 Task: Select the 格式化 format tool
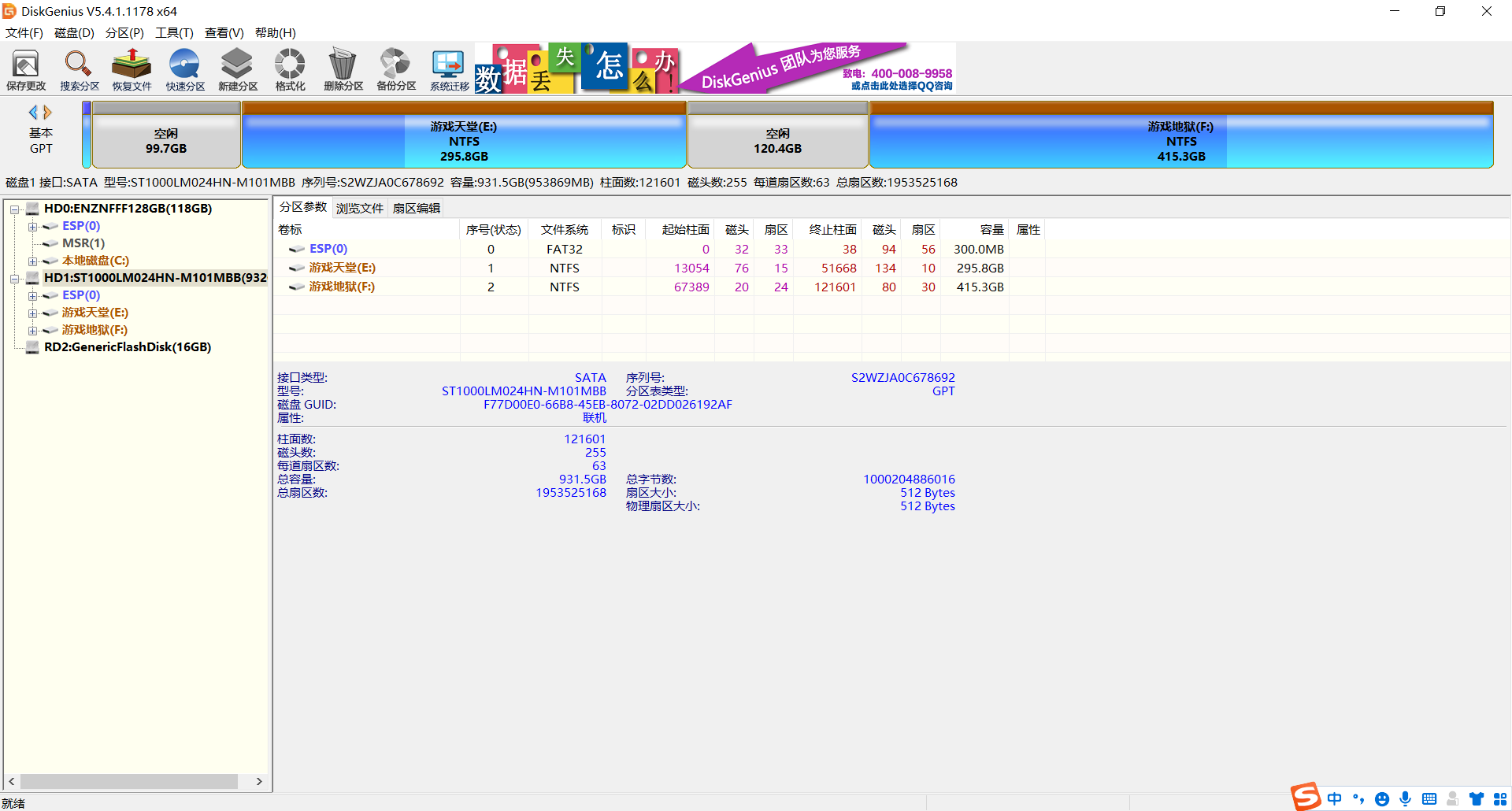pyautogui.click(x=290, y=70)
